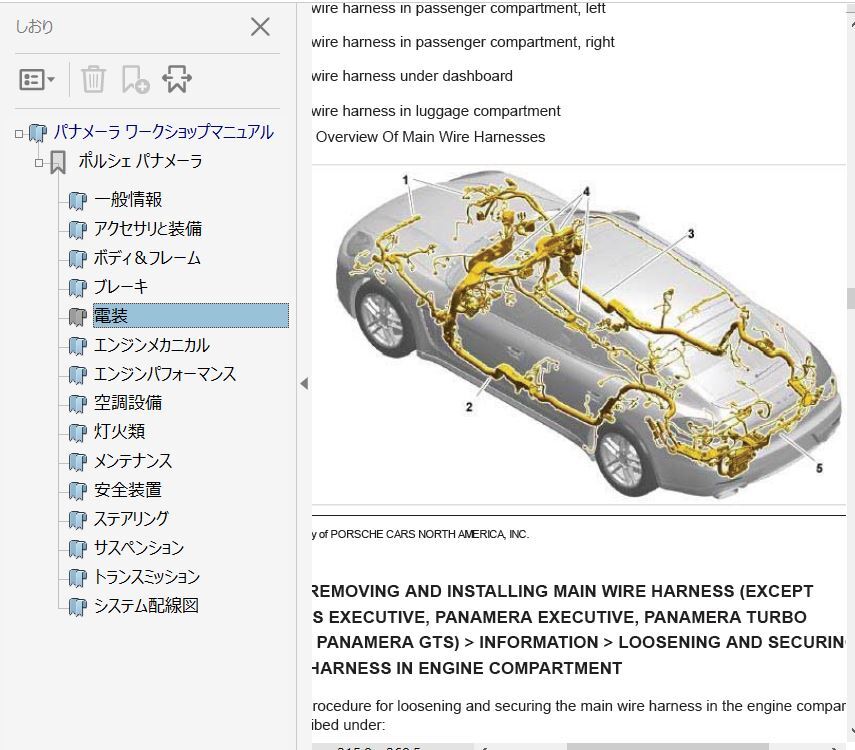Screen dimensions: 855x750
Task: Select the エンジンパフォーマンス bookmark
Action: [165, 374]
